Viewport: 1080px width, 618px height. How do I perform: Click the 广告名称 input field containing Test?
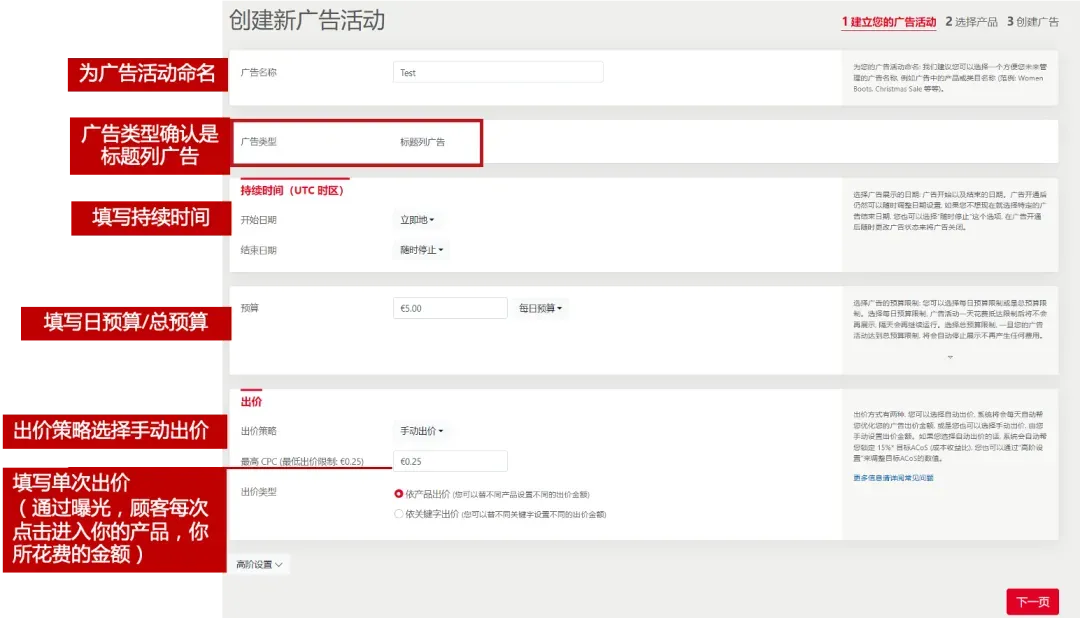[498, 72]
